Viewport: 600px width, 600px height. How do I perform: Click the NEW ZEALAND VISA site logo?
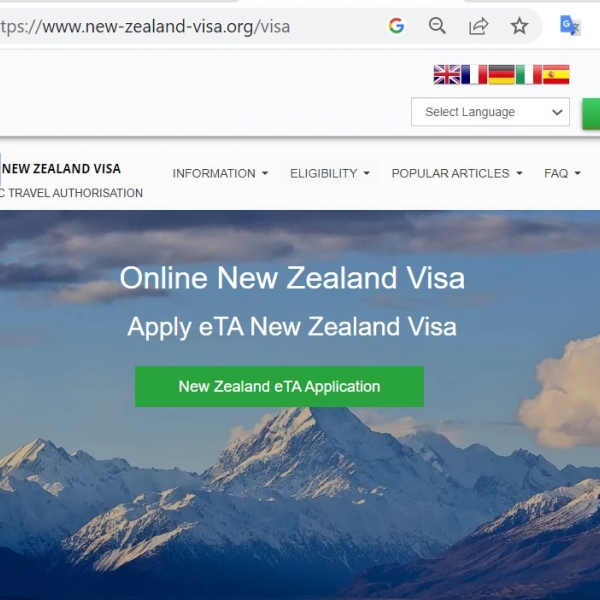[61, 169]
